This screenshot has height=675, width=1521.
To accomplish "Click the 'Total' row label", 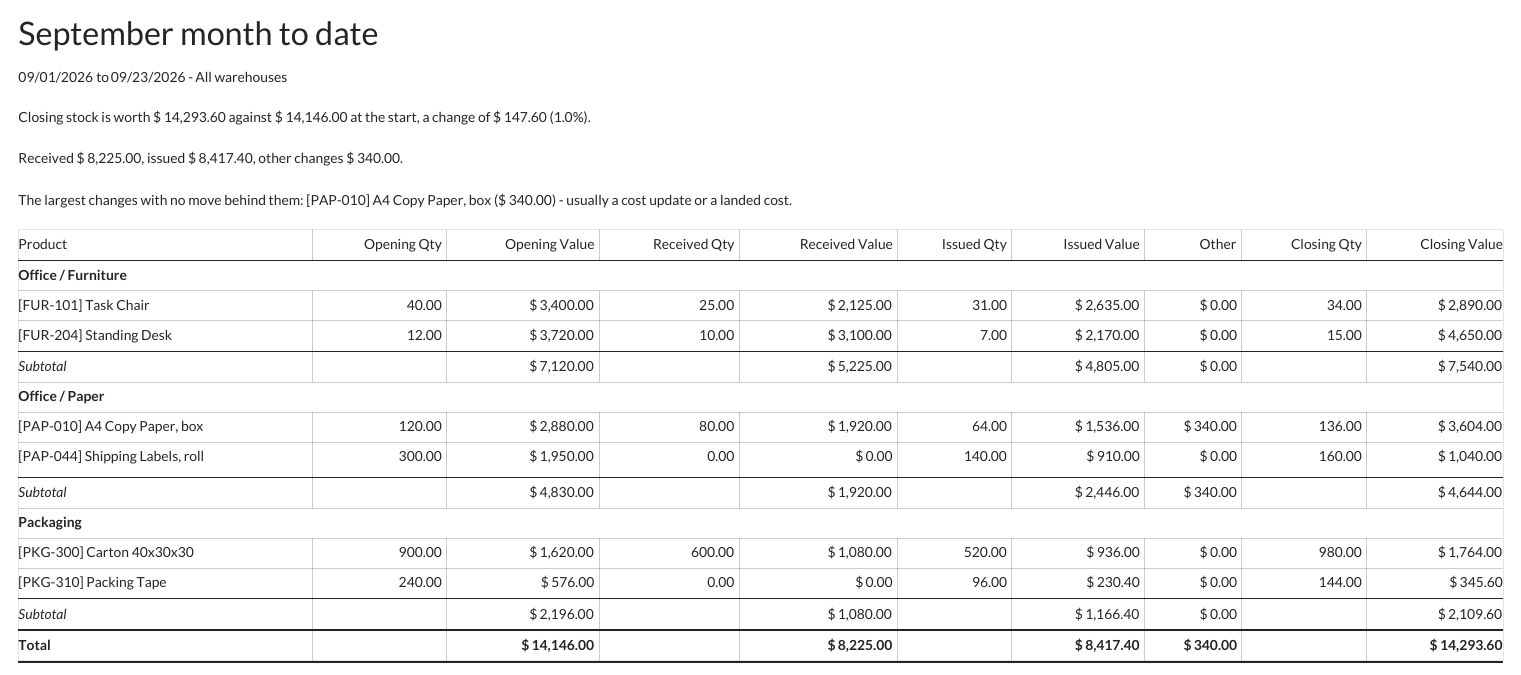I will (34, 645).
